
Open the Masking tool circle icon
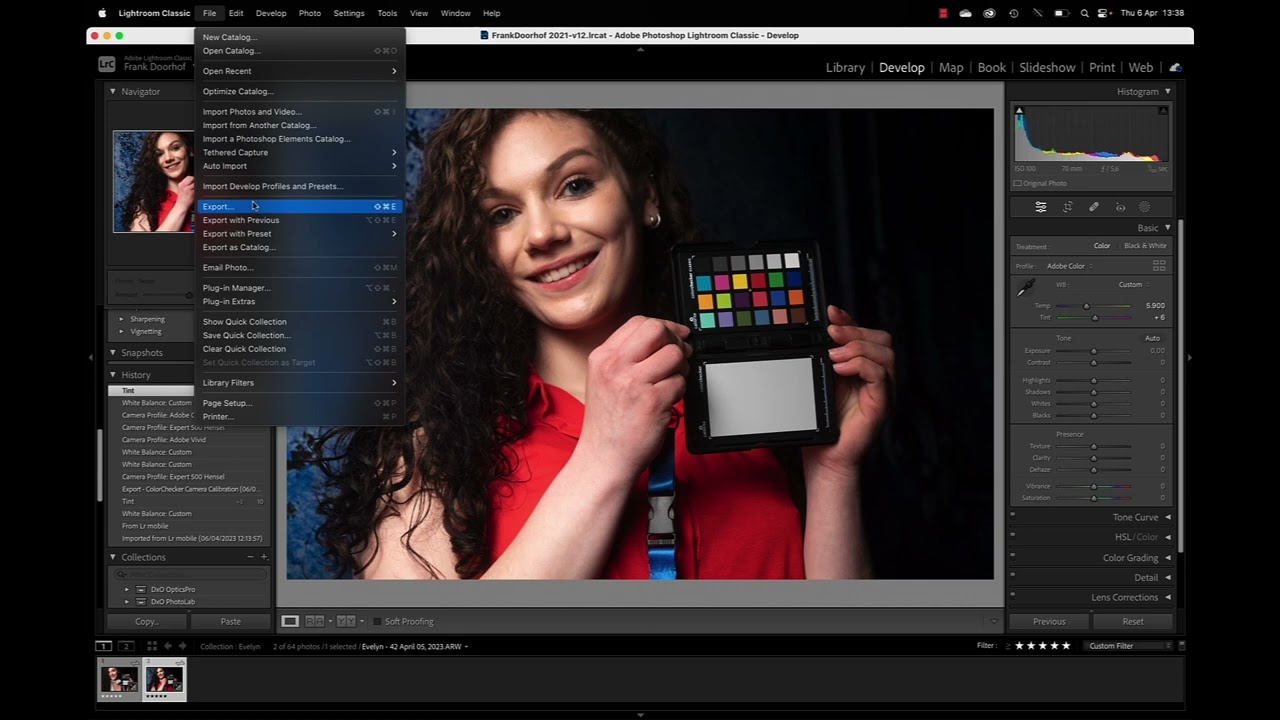coord(1145,207)
